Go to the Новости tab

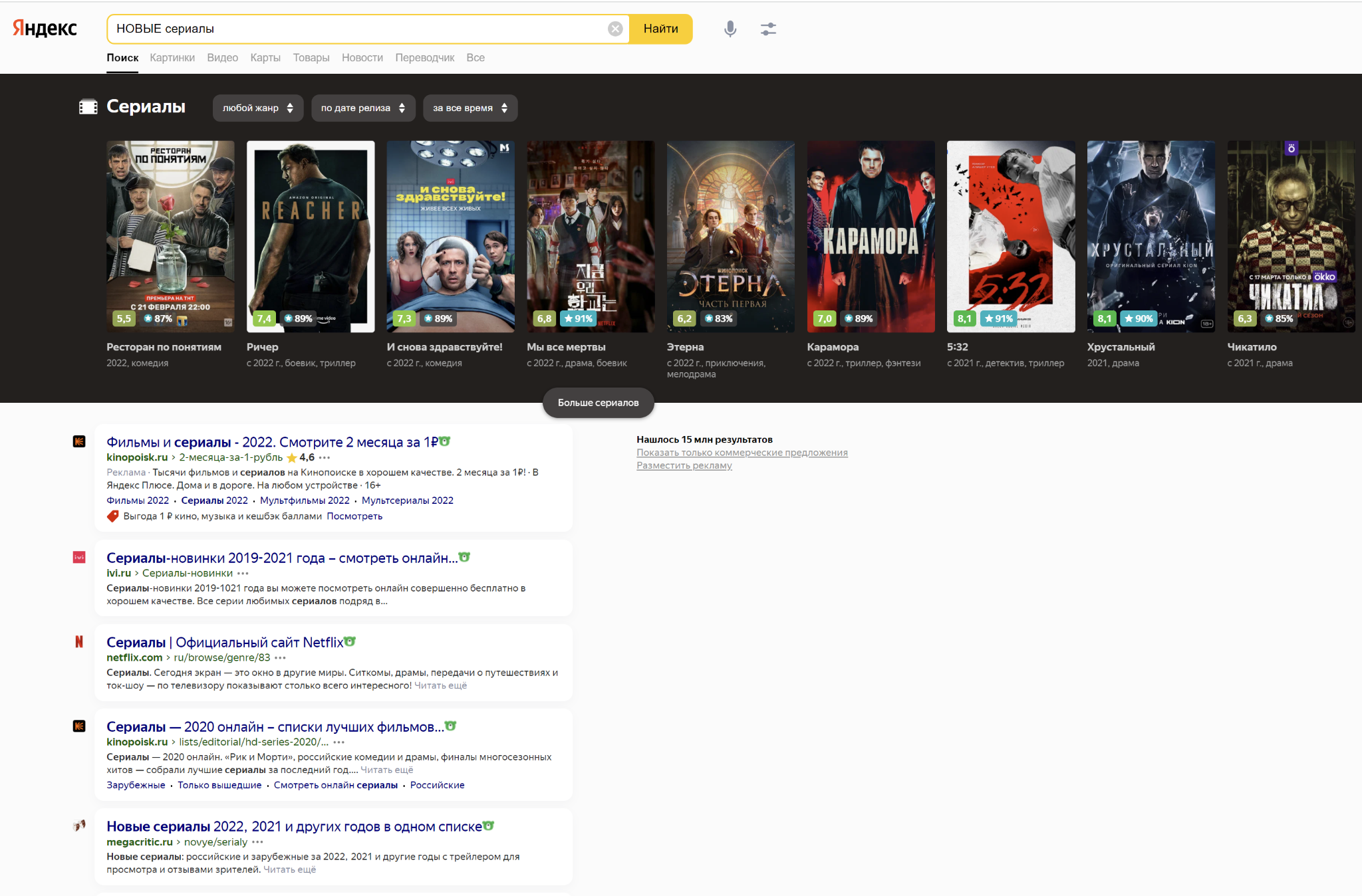362,58
